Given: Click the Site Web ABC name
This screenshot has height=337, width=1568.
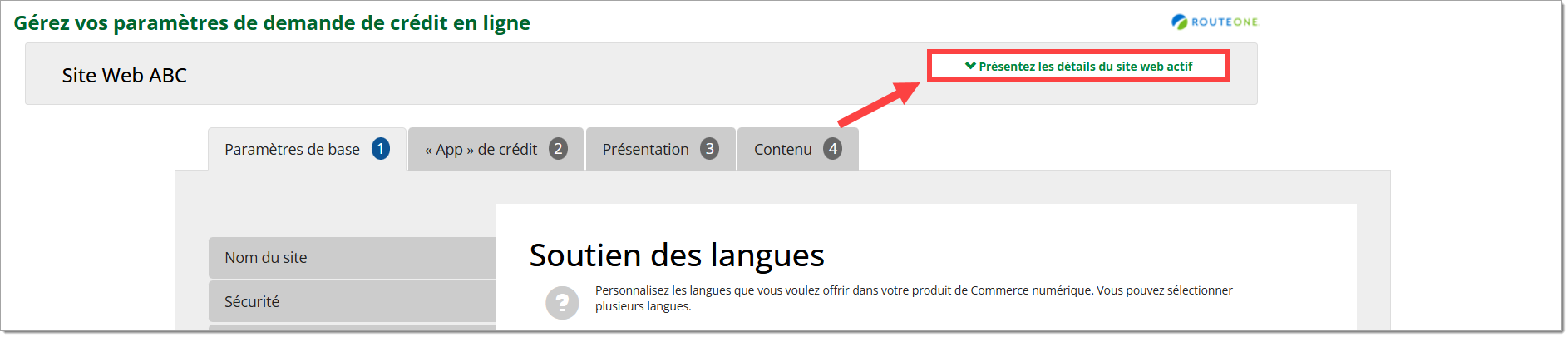Looking at the screenshot, I should [124, 76].
